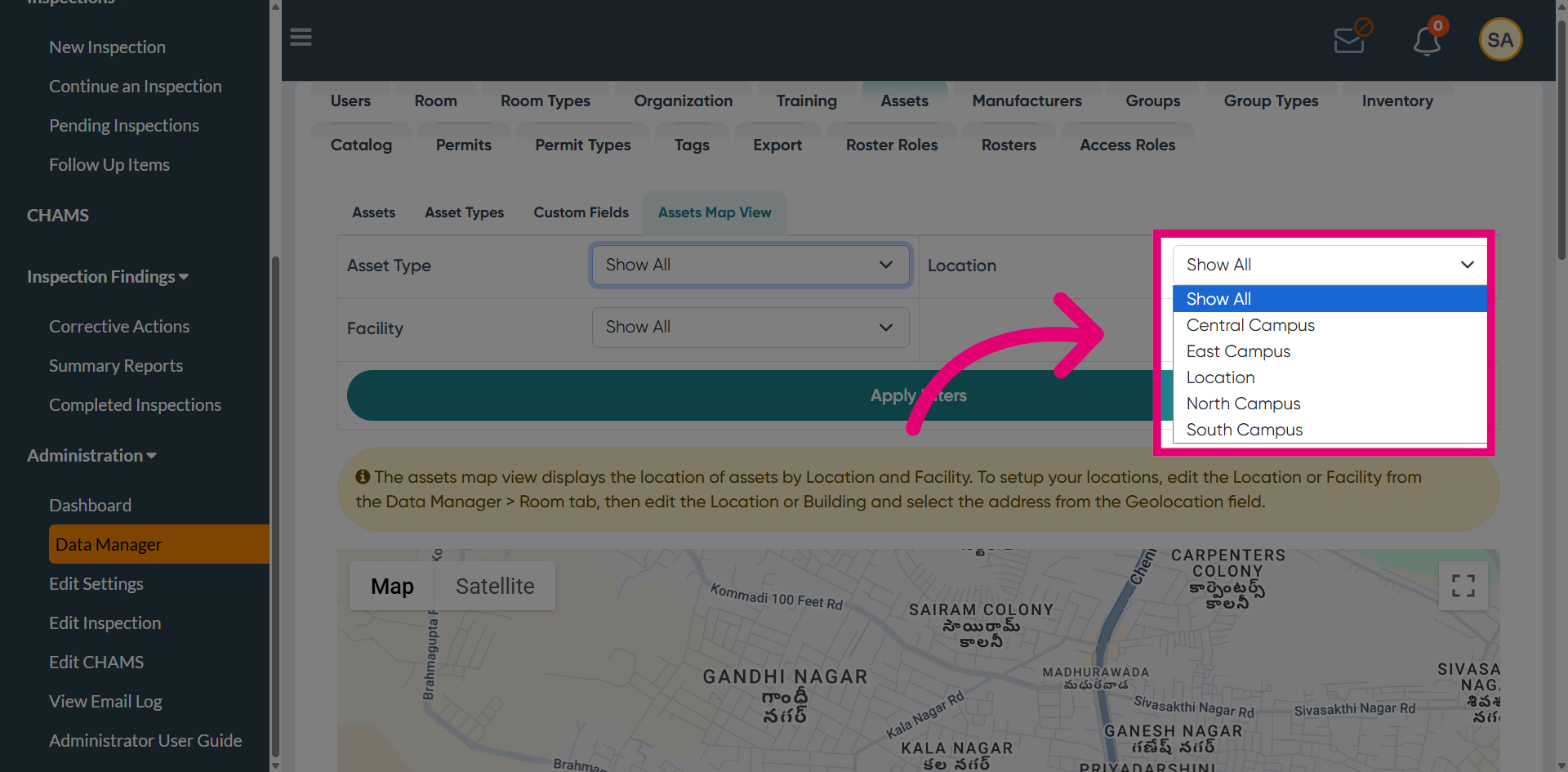Open the Facility Show All dropdown
This screenshot has width=1568, height=772.
[751, 328]
